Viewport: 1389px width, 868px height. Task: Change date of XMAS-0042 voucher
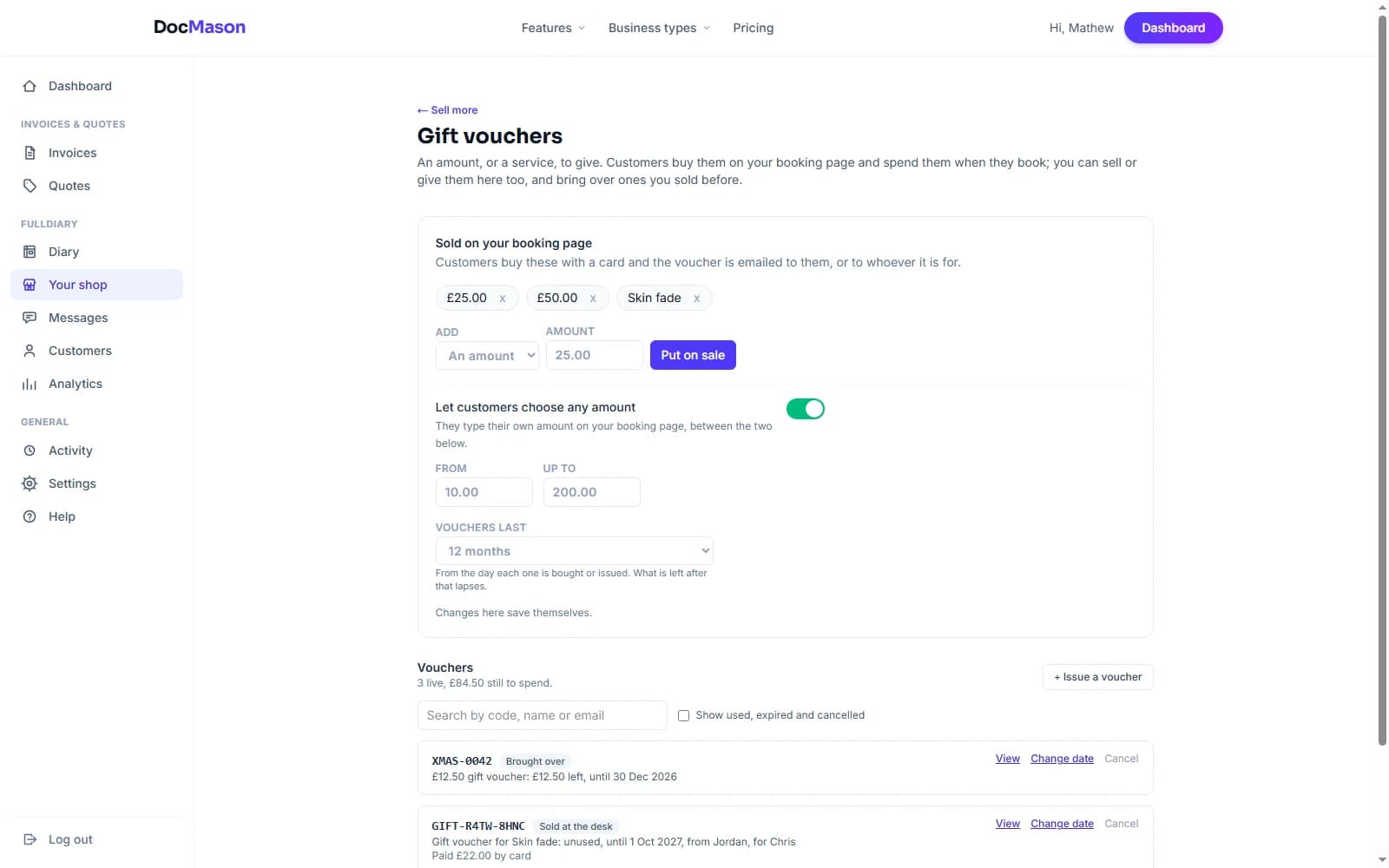coord(1062,759)
